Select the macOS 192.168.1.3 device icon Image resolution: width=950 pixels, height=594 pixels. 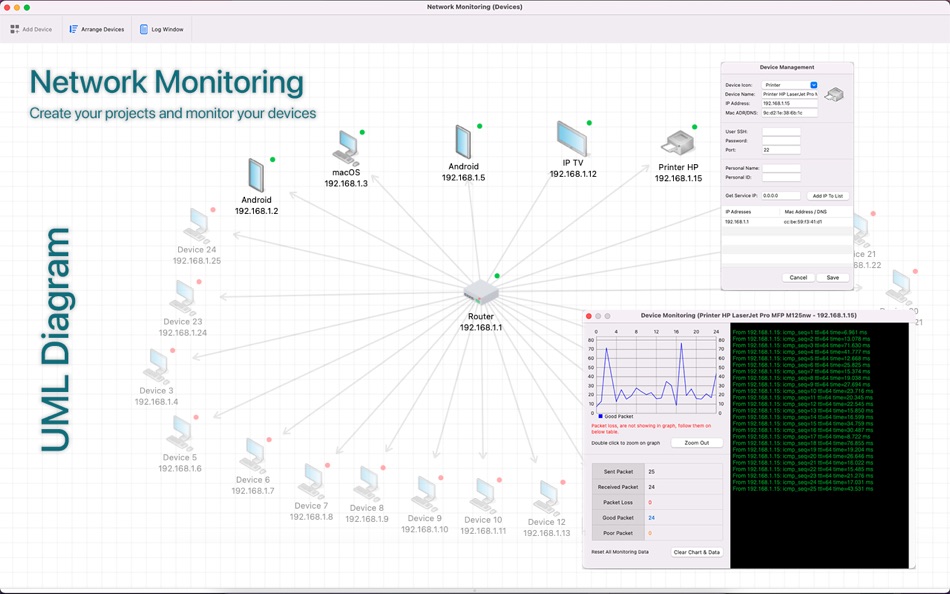pyautogui.click(x=345, y=146)
